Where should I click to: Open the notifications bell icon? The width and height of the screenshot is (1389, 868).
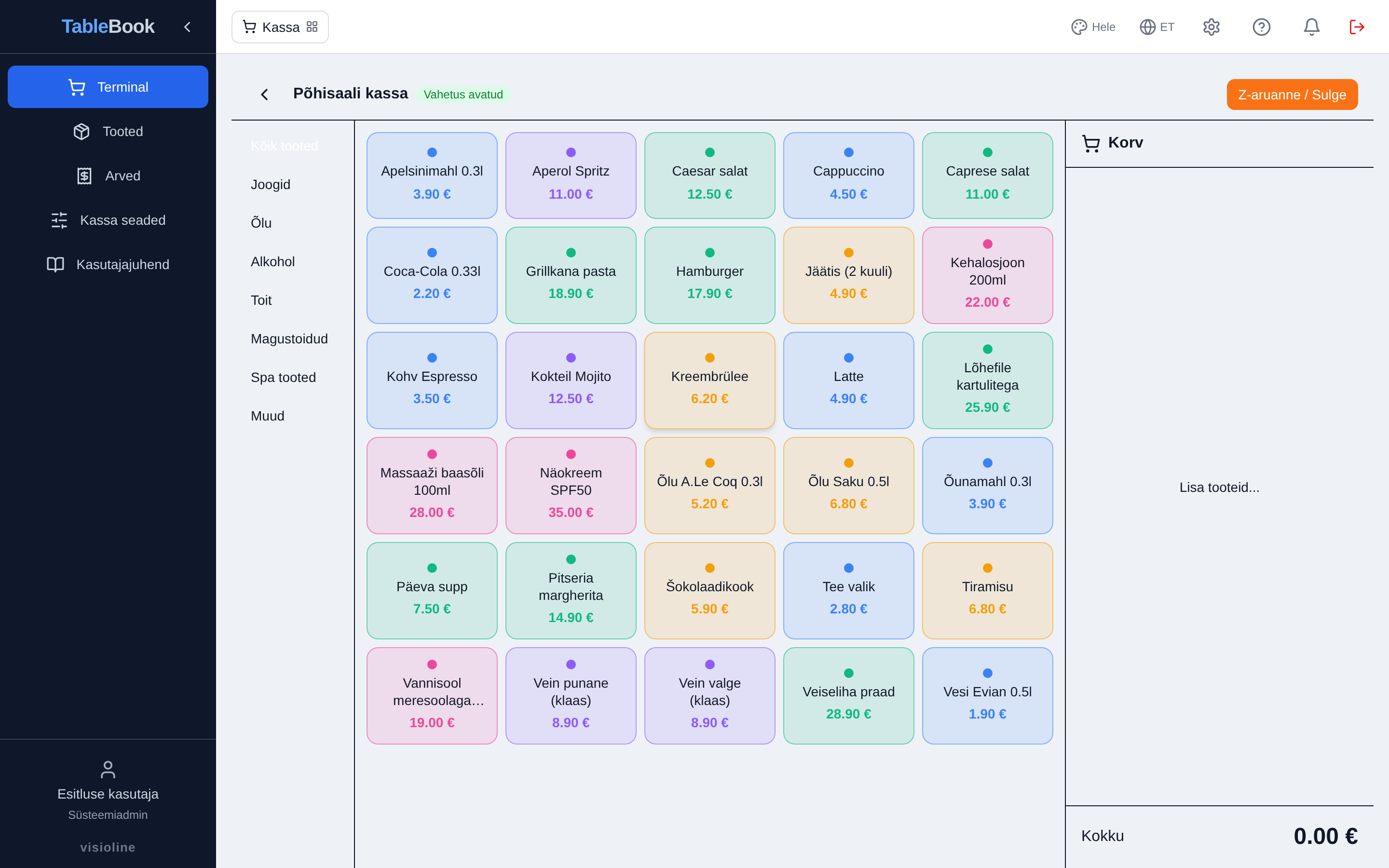pos(1311,27)
